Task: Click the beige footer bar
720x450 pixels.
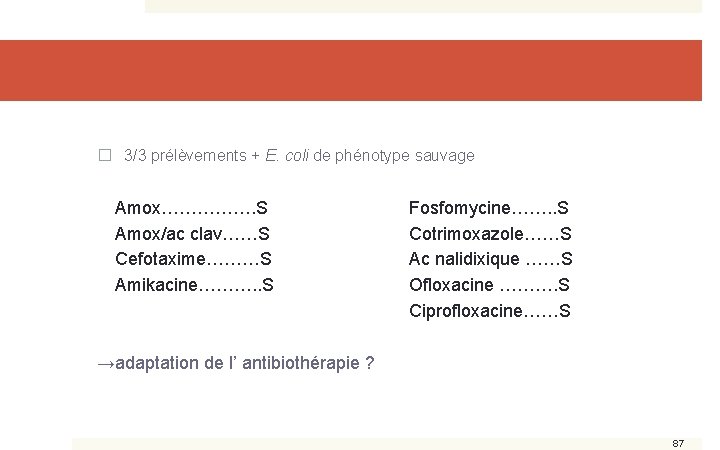Action: click(x=360, y=443)
